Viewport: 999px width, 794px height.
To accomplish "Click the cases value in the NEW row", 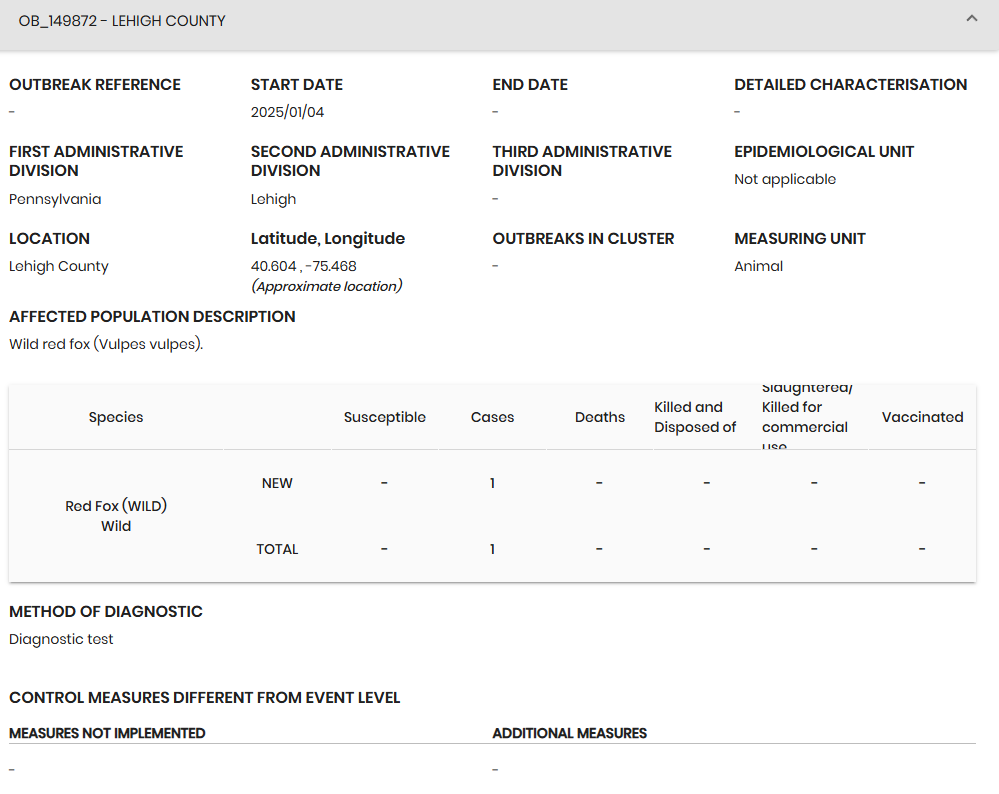I will coord(492,483).
